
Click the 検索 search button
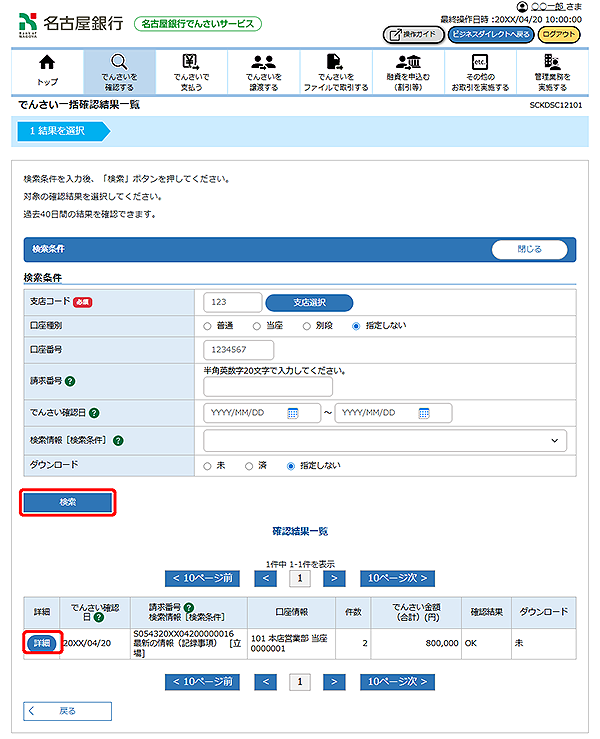click(68, 502)
